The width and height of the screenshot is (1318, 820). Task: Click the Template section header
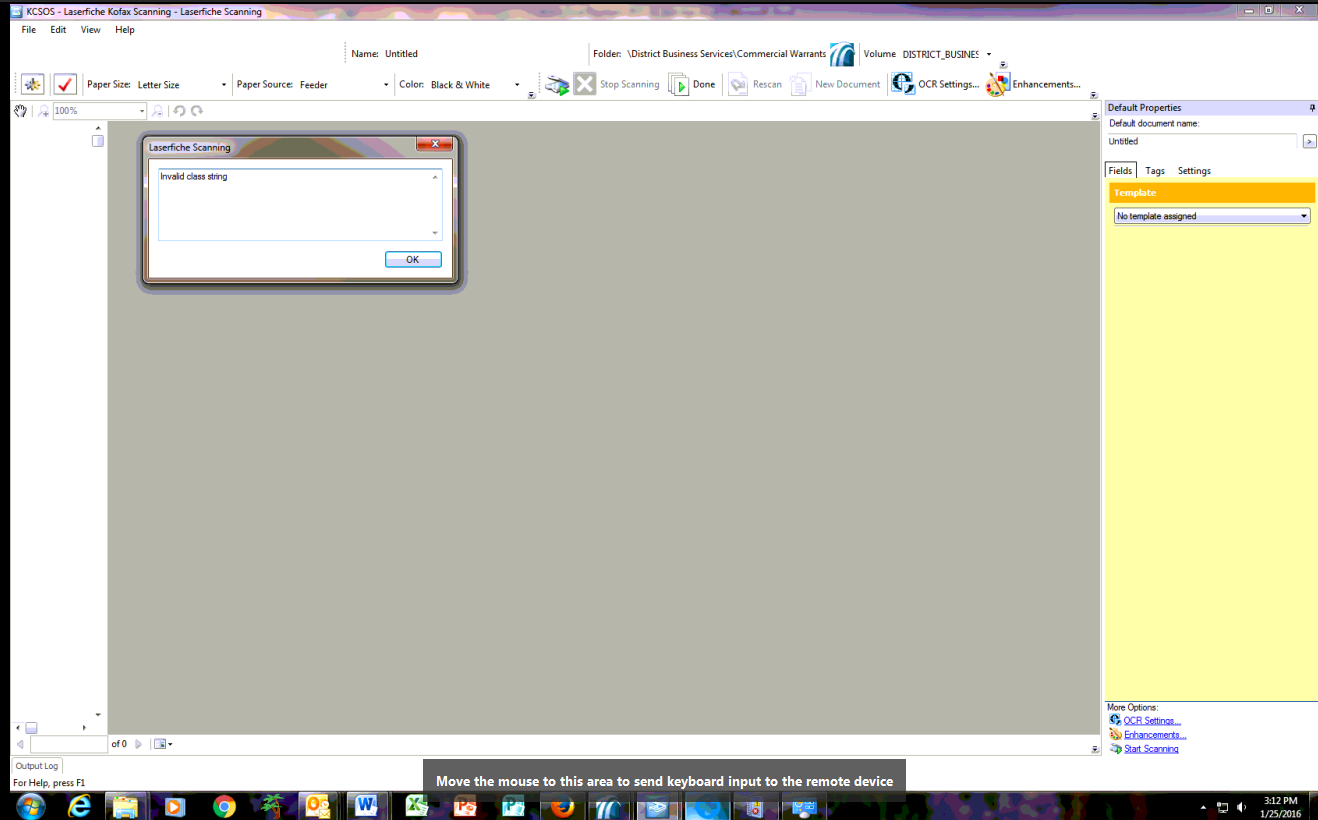coord(1212,193)
